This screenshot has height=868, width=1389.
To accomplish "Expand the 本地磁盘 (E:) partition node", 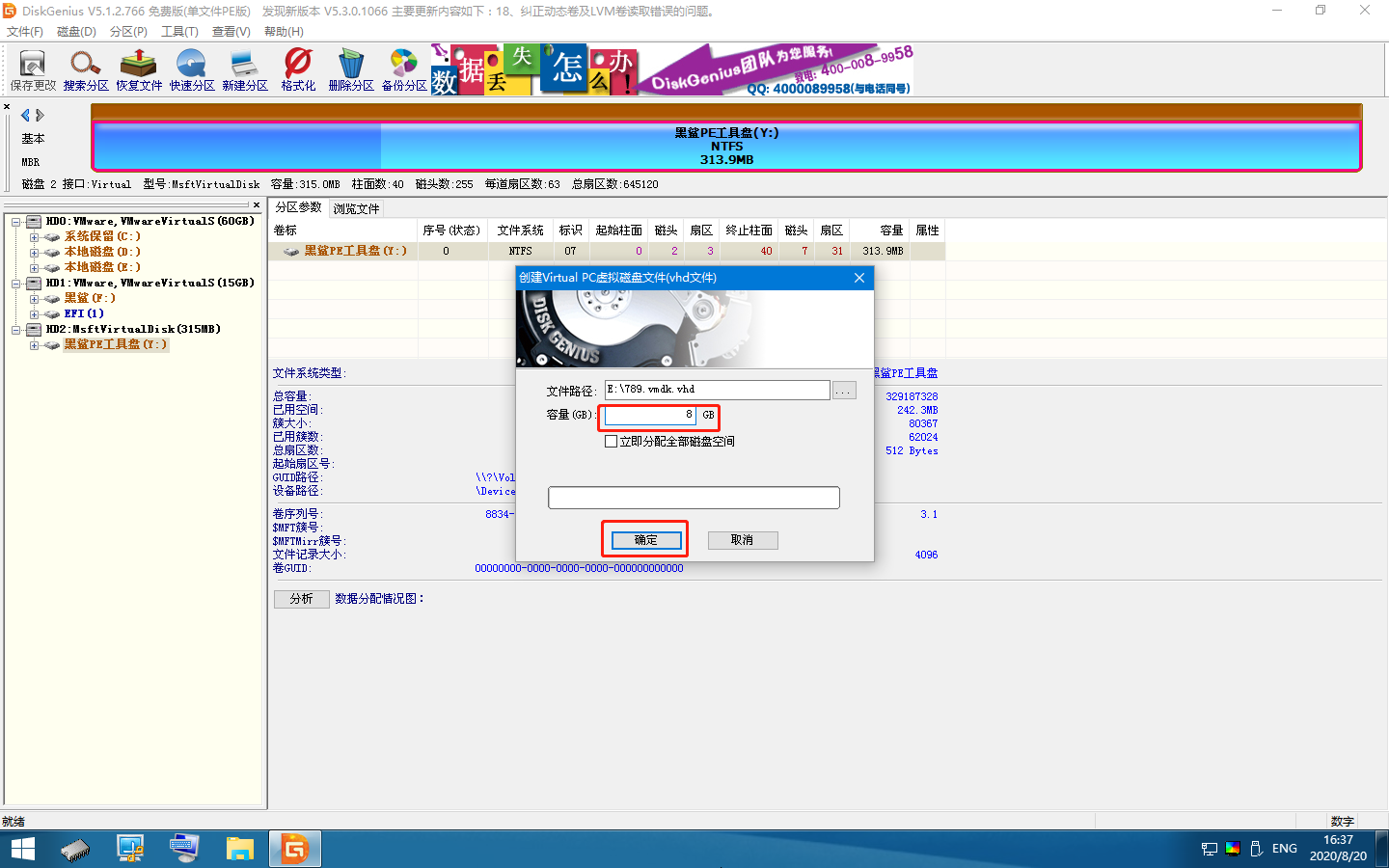I will [35, 268].
